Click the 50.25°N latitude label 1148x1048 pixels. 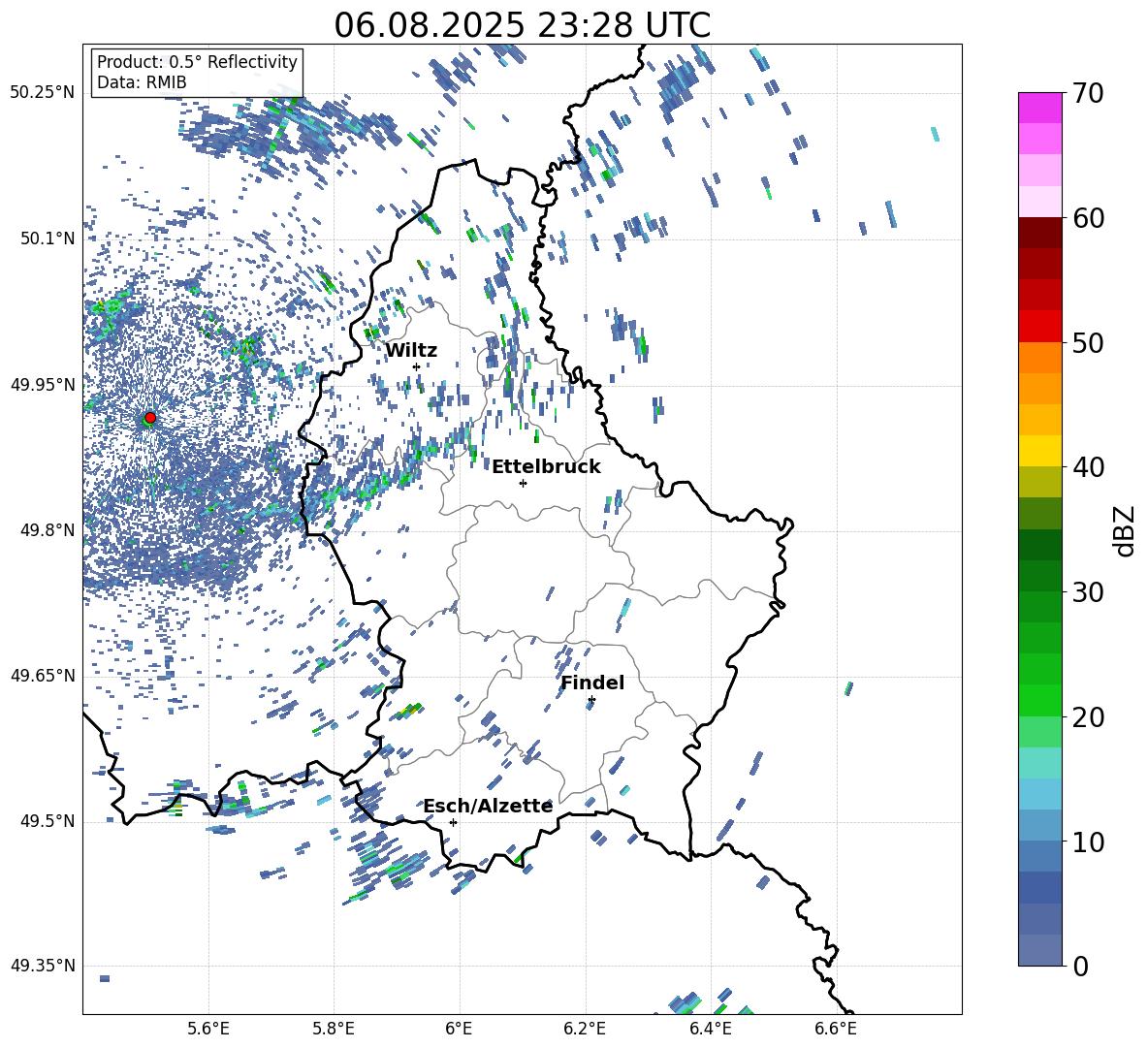point(43,93)
